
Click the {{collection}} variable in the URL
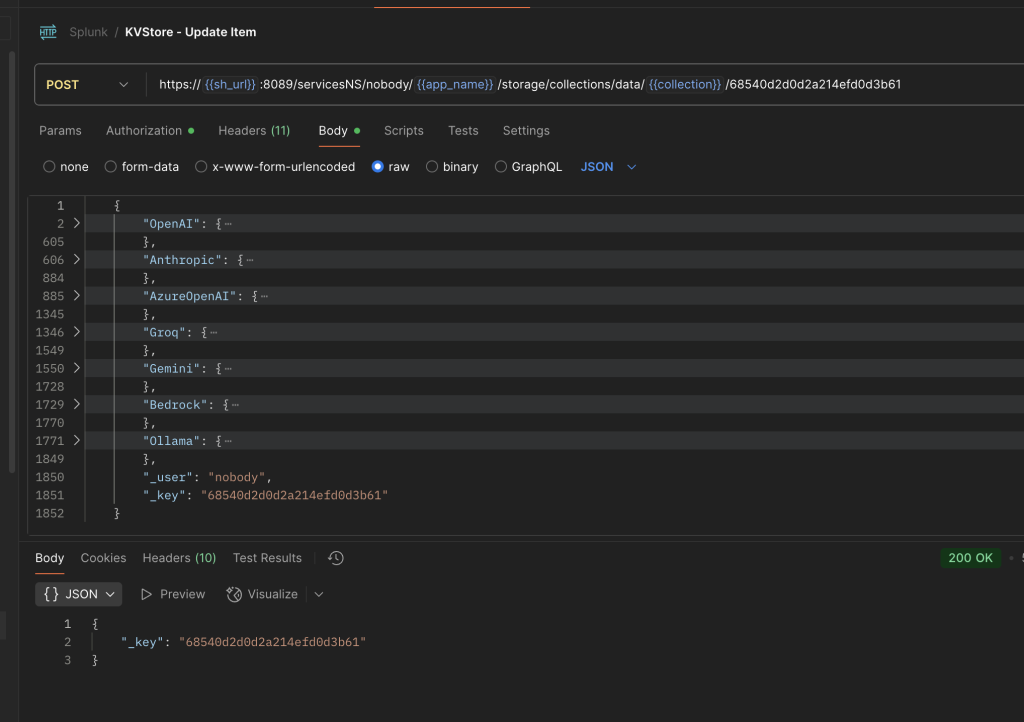[684, 85]
